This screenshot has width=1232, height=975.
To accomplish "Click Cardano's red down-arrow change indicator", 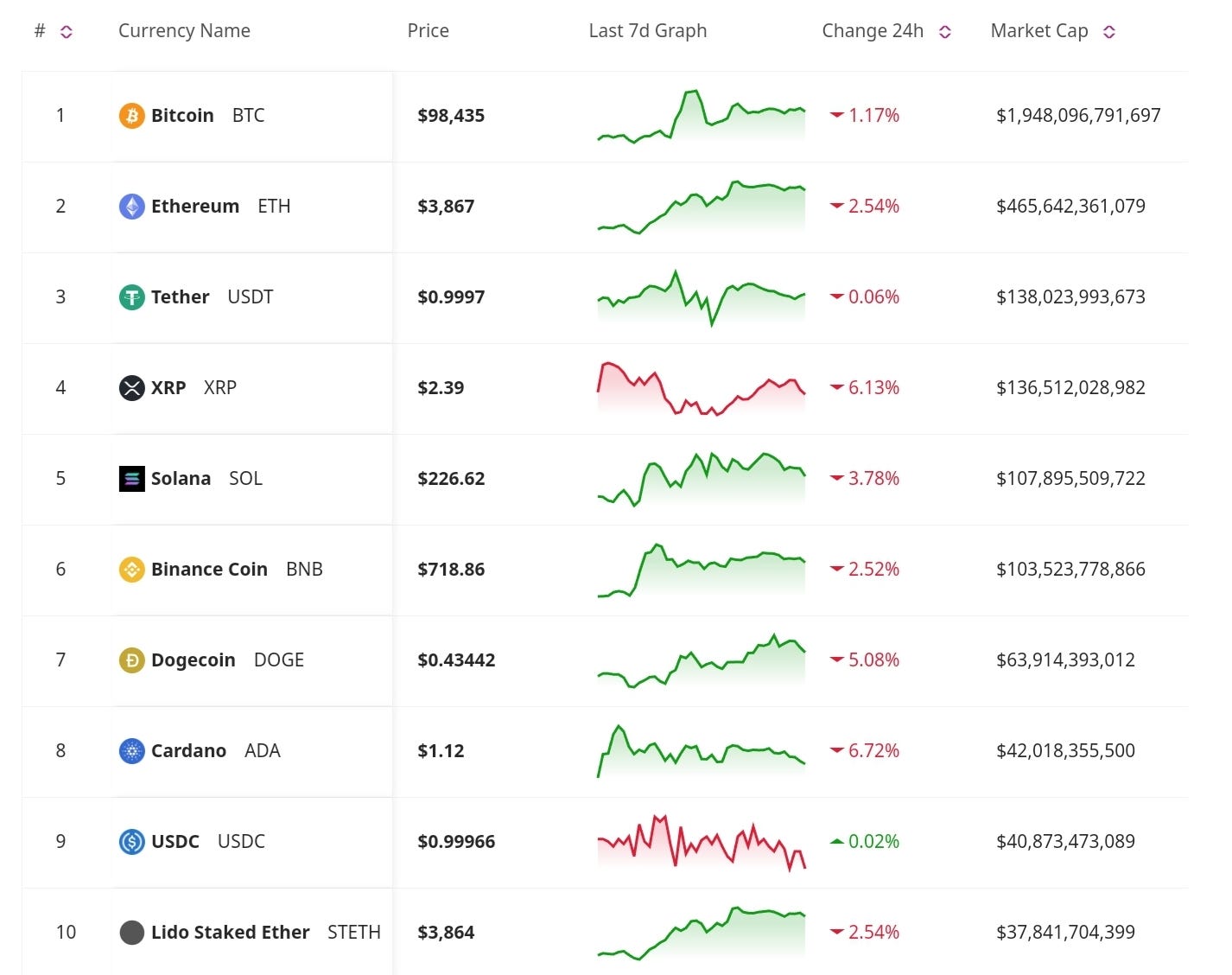I will click(x=836, y=750).
